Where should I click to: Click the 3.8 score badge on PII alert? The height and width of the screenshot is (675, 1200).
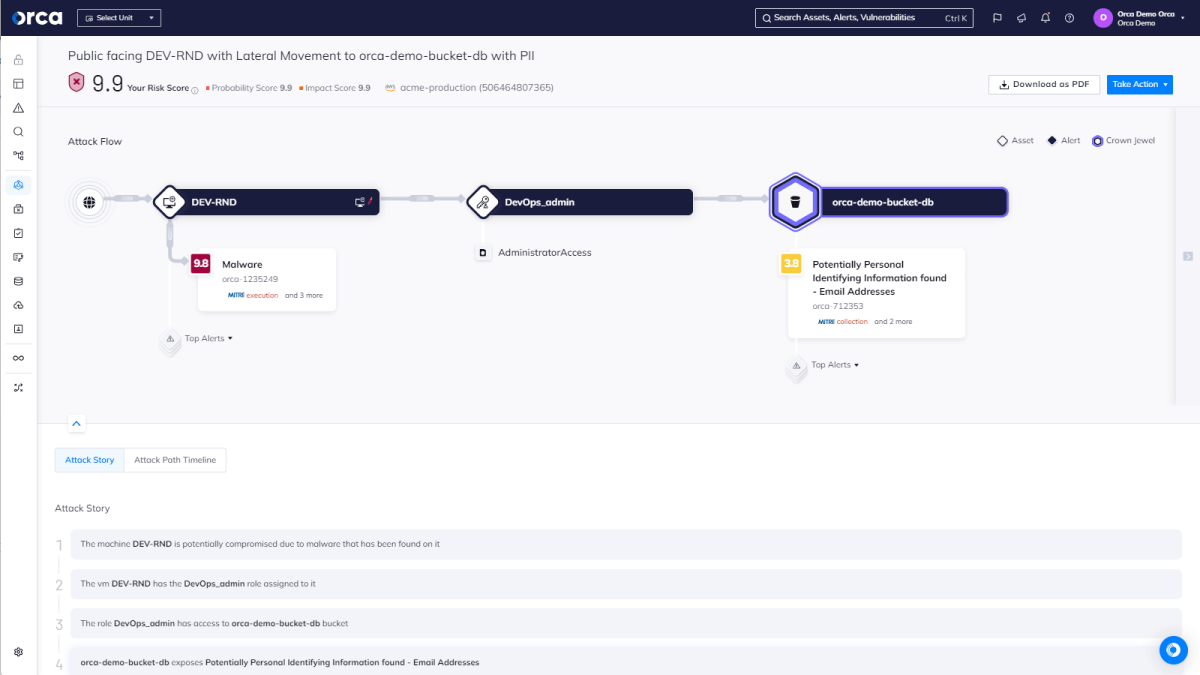click(791, 263)
